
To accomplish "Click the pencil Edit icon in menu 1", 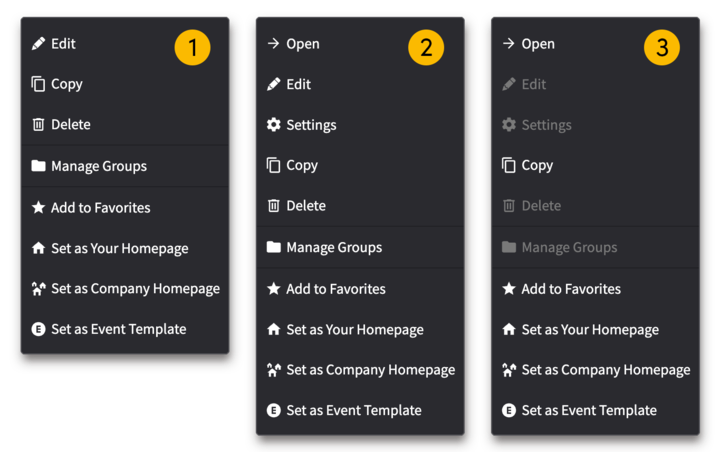I will (x=38, y=44).
